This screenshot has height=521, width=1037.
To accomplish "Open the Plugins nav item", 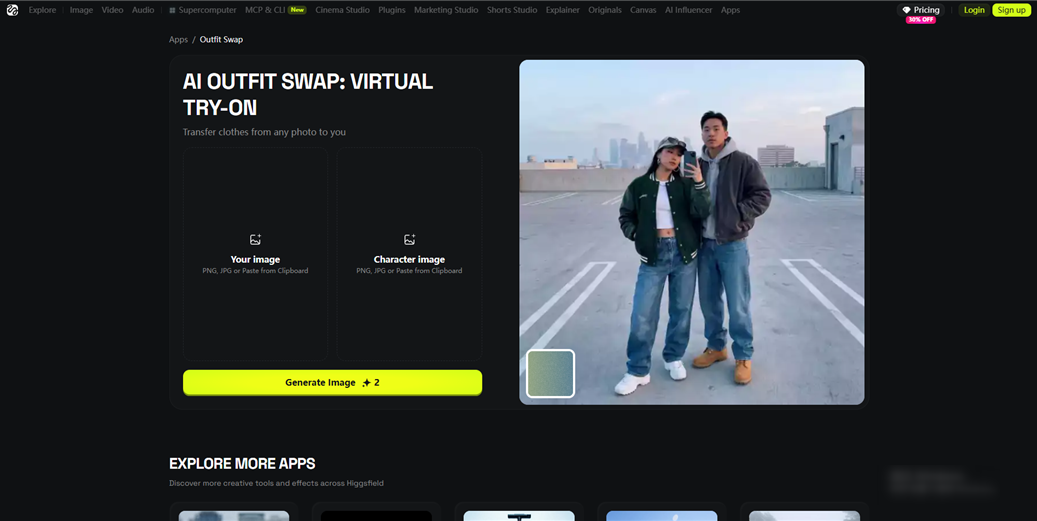I will point(392,10).
